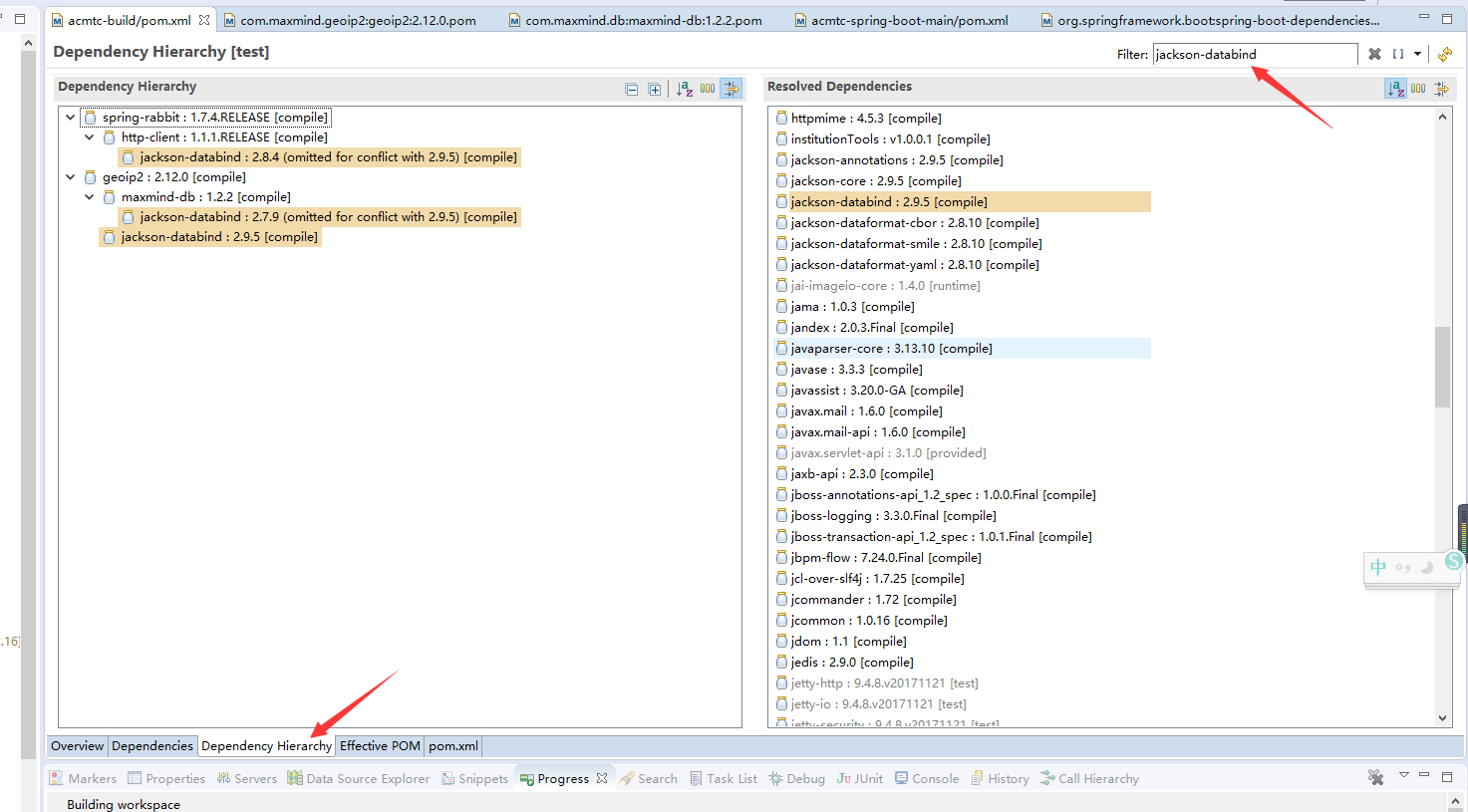Open the Data Source Explorer view
1468x812 pixels.
[x=359, y=778]
